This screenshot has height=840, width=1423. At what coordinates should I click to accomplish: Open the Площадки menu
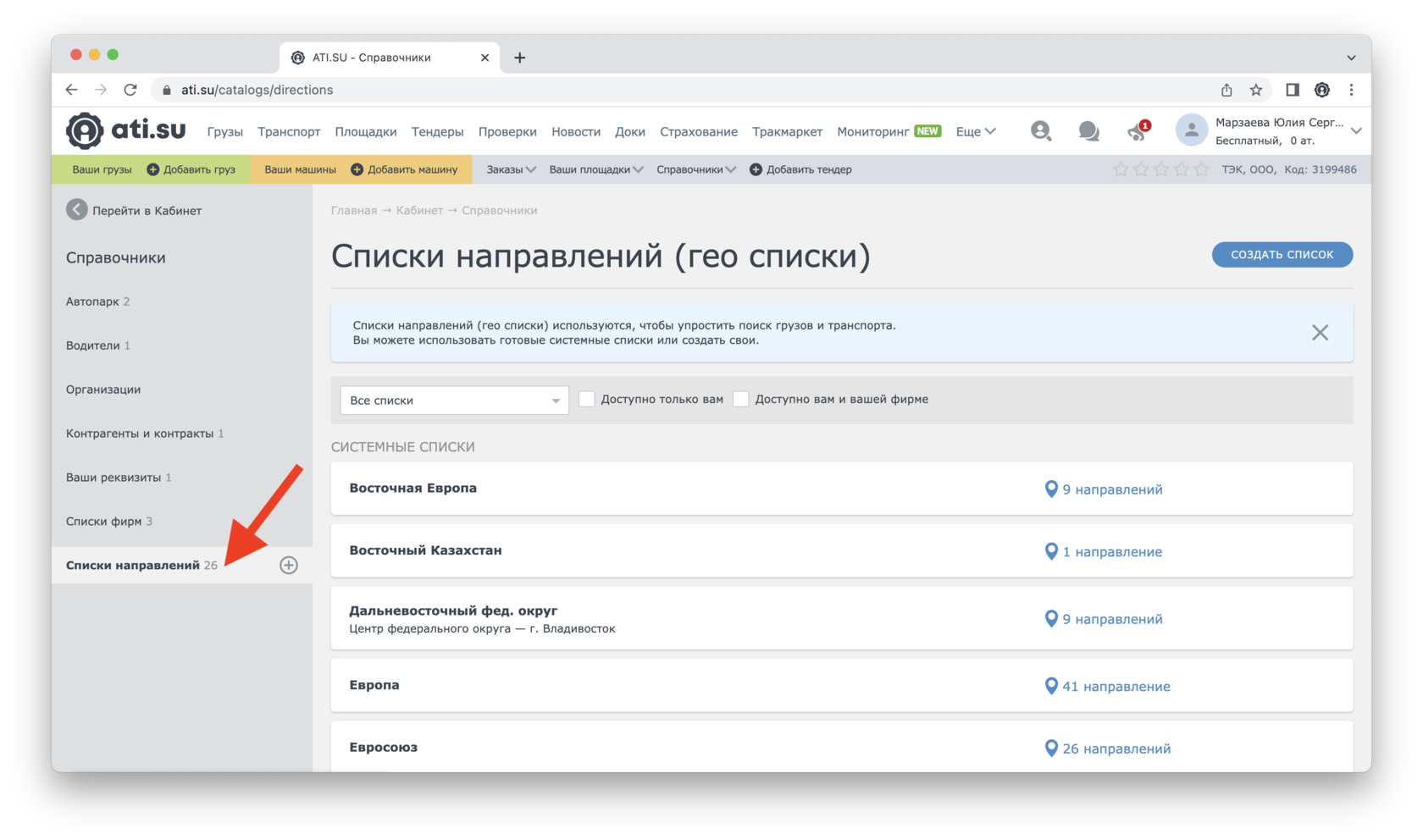pos(366,131)
